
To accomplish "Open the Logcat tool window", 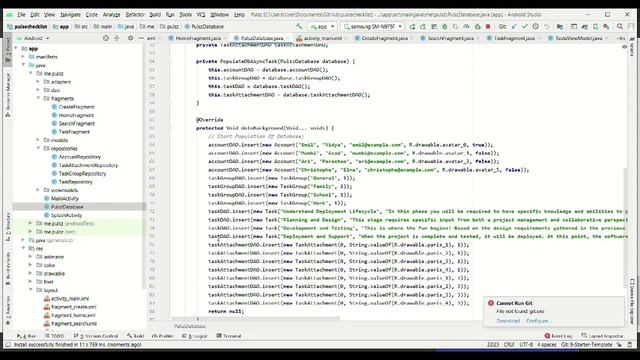I will (x=195, y=336).
